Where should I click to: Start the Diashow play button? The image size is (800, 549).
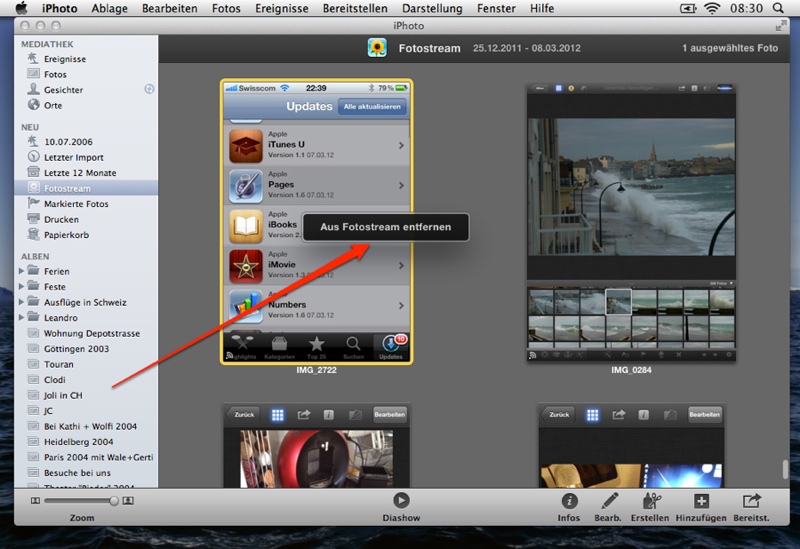[401, 501]
